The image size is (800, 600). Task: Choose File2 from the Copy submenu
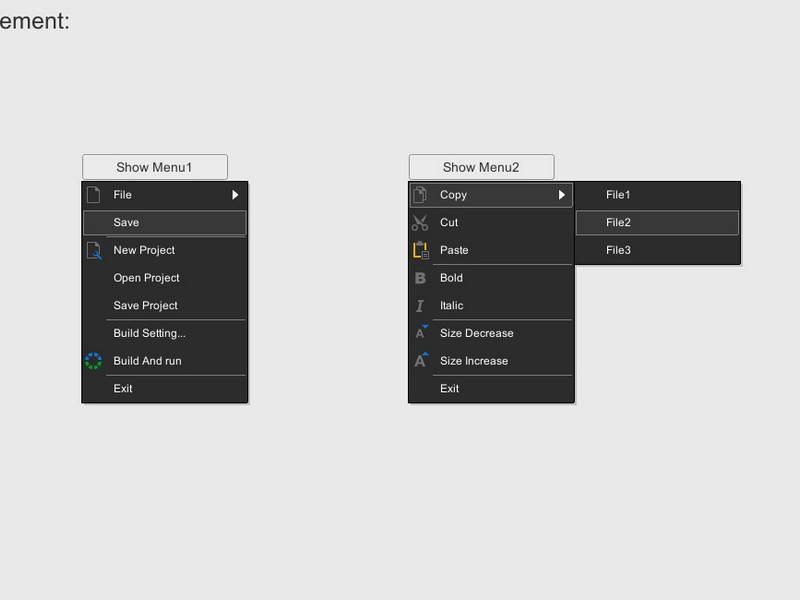click(x=657, y=223)
